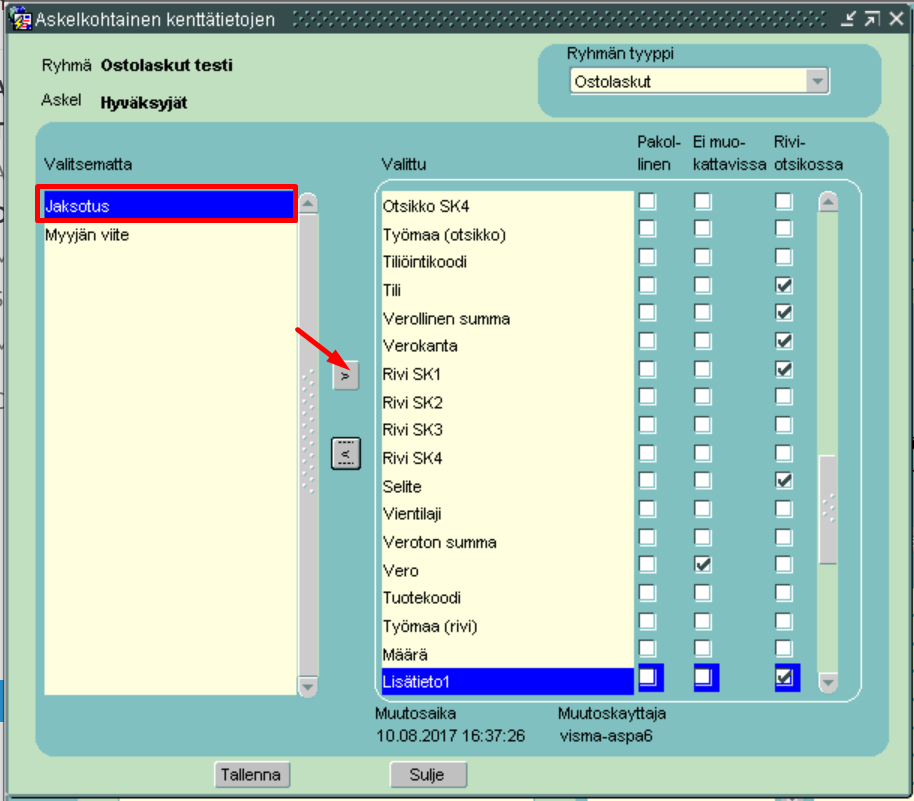The height and width of the screenshot is (801, 914).
Task: Click the Valitsematta list scroll-up arrow
Action: pos(308,203)
